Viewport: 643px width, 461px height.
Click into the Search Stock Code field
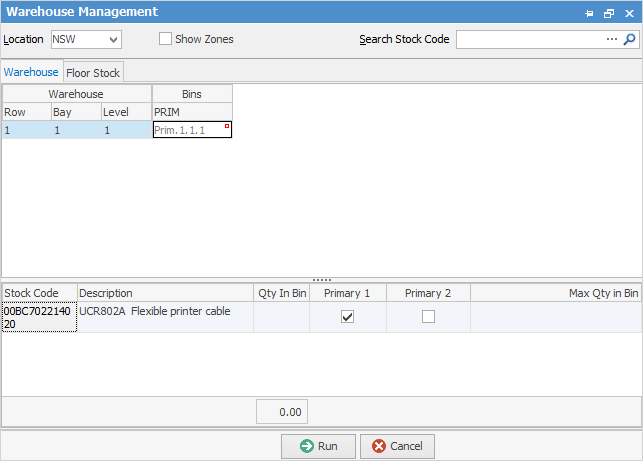click(x=530, y=40)
